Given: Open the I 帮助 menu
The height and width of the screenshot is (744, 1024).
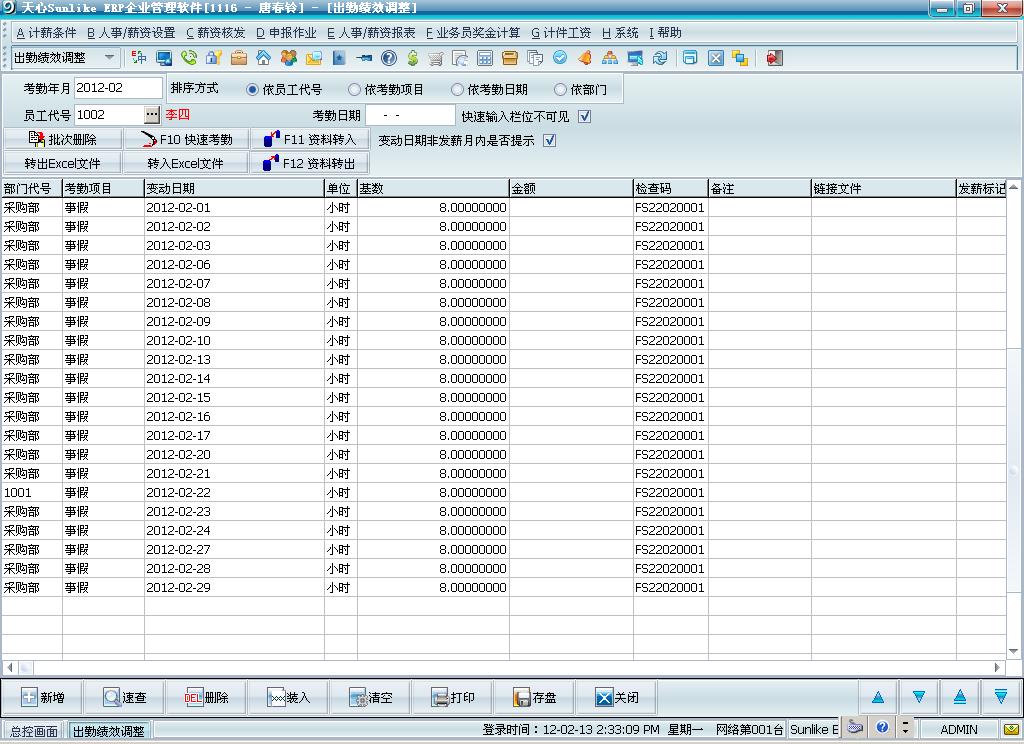Looking at the screenshot, I should pyautogui.click(x=665, y=33).
